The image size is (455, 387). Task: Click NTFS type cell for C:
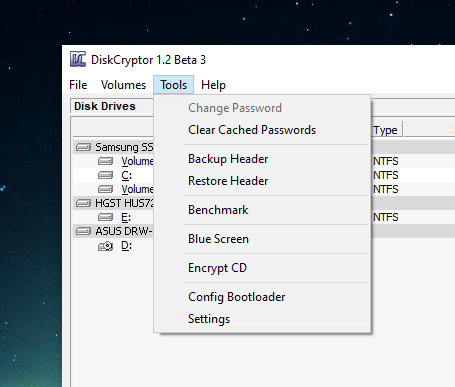pos(386,175)
